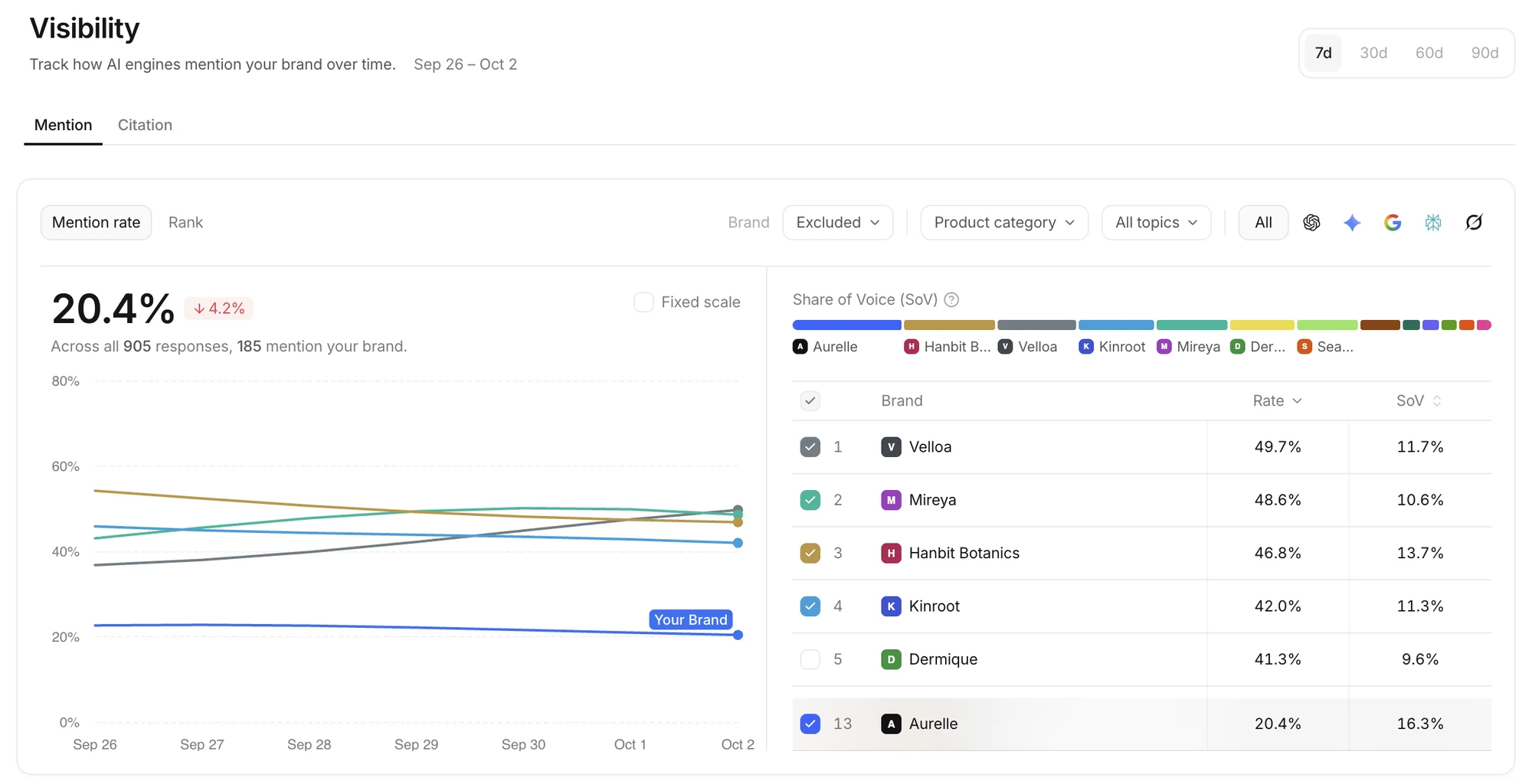Select the 60d time range
The image size is (1532, 784).
click(1429, 53)
